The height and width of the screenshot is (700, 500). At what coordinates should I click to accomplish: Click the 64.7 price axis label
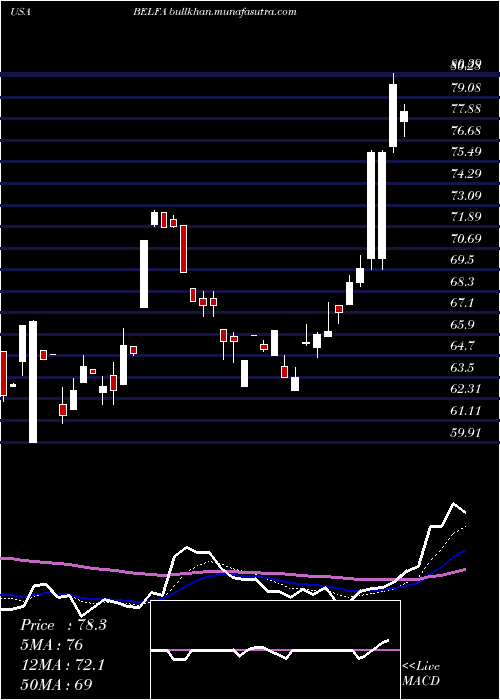coord(462,346)
